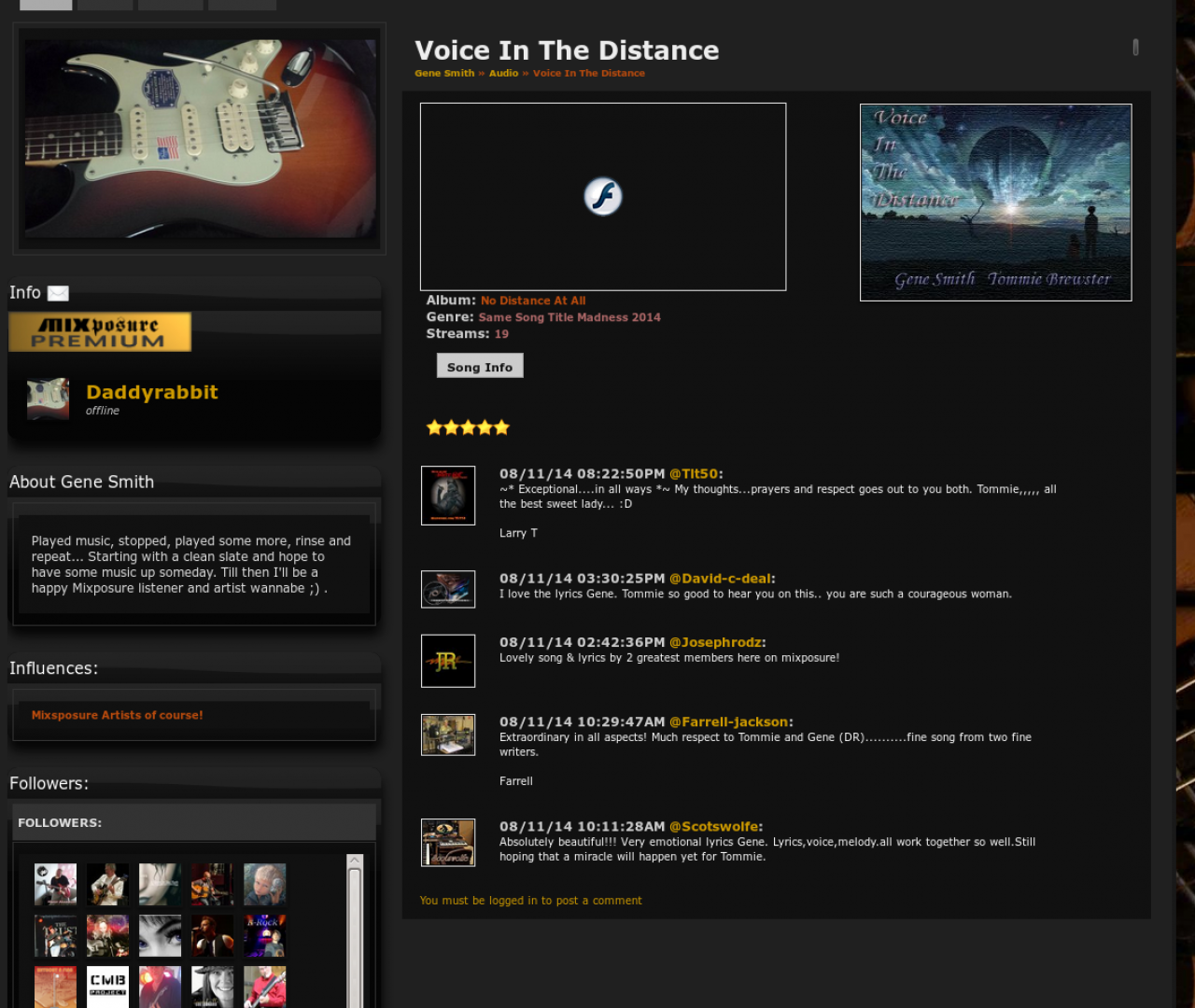The width and height of the screenshot is (1195, 1008).
Task: Click the fifth rating star
Action: point(502,427)
